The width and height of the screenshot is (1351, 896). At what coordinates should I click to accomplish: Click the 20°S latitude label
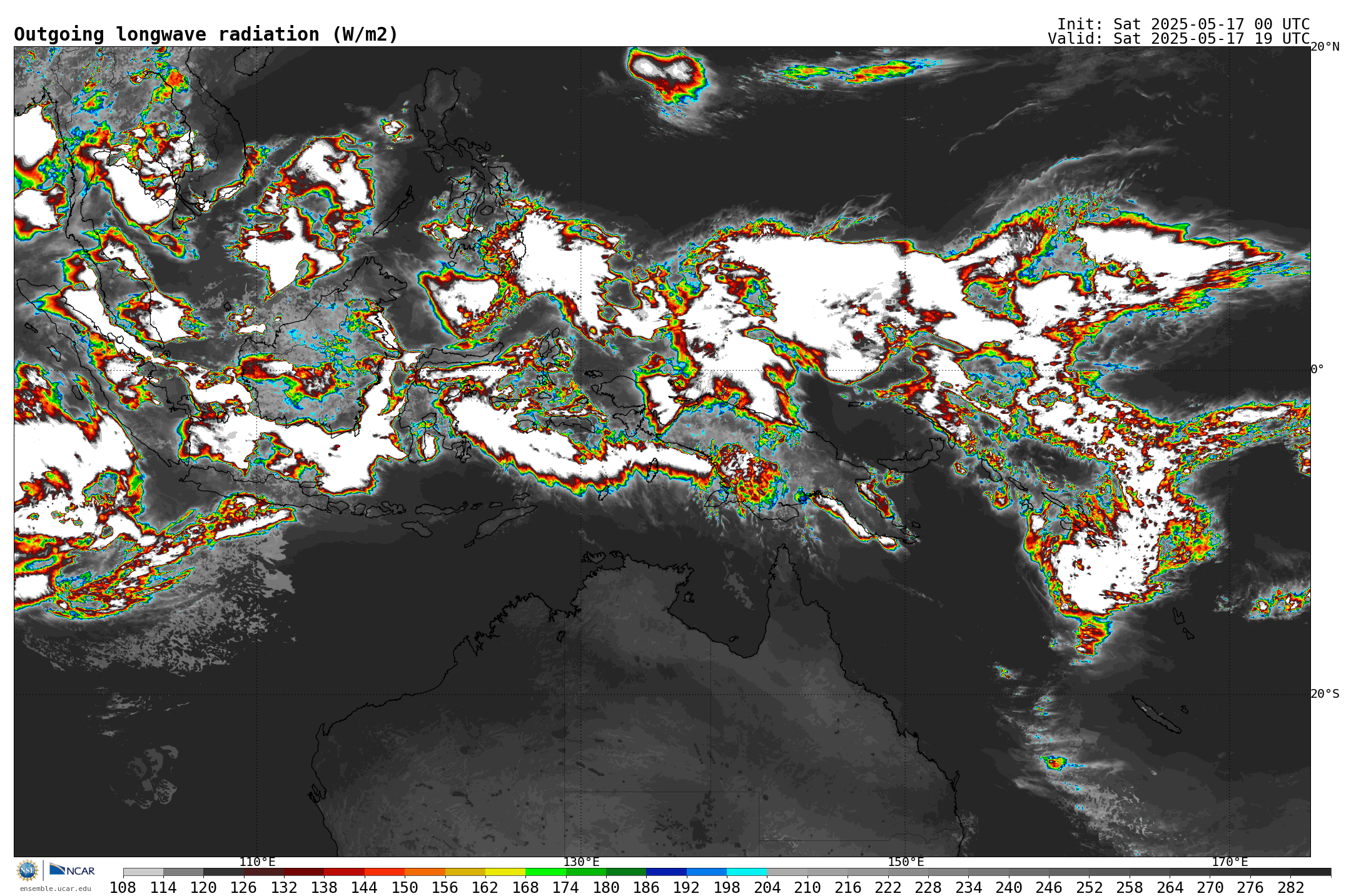point(1325,693)
